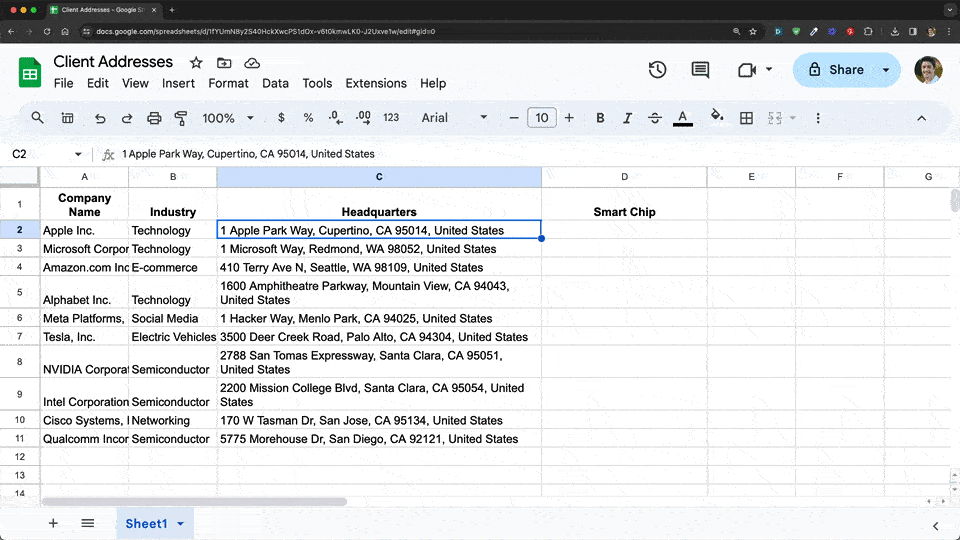Viewport: 960px width, 540px height.
Task: Add a new sheet with plus
Action: click(x=53, y=523)
